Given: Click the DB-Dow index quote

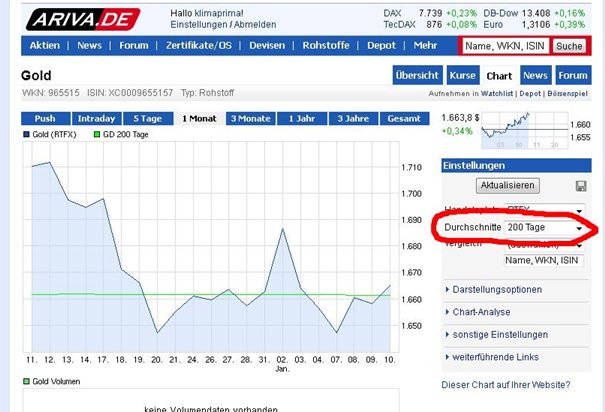Looking at the screenshot, I should tap(534, 13).
